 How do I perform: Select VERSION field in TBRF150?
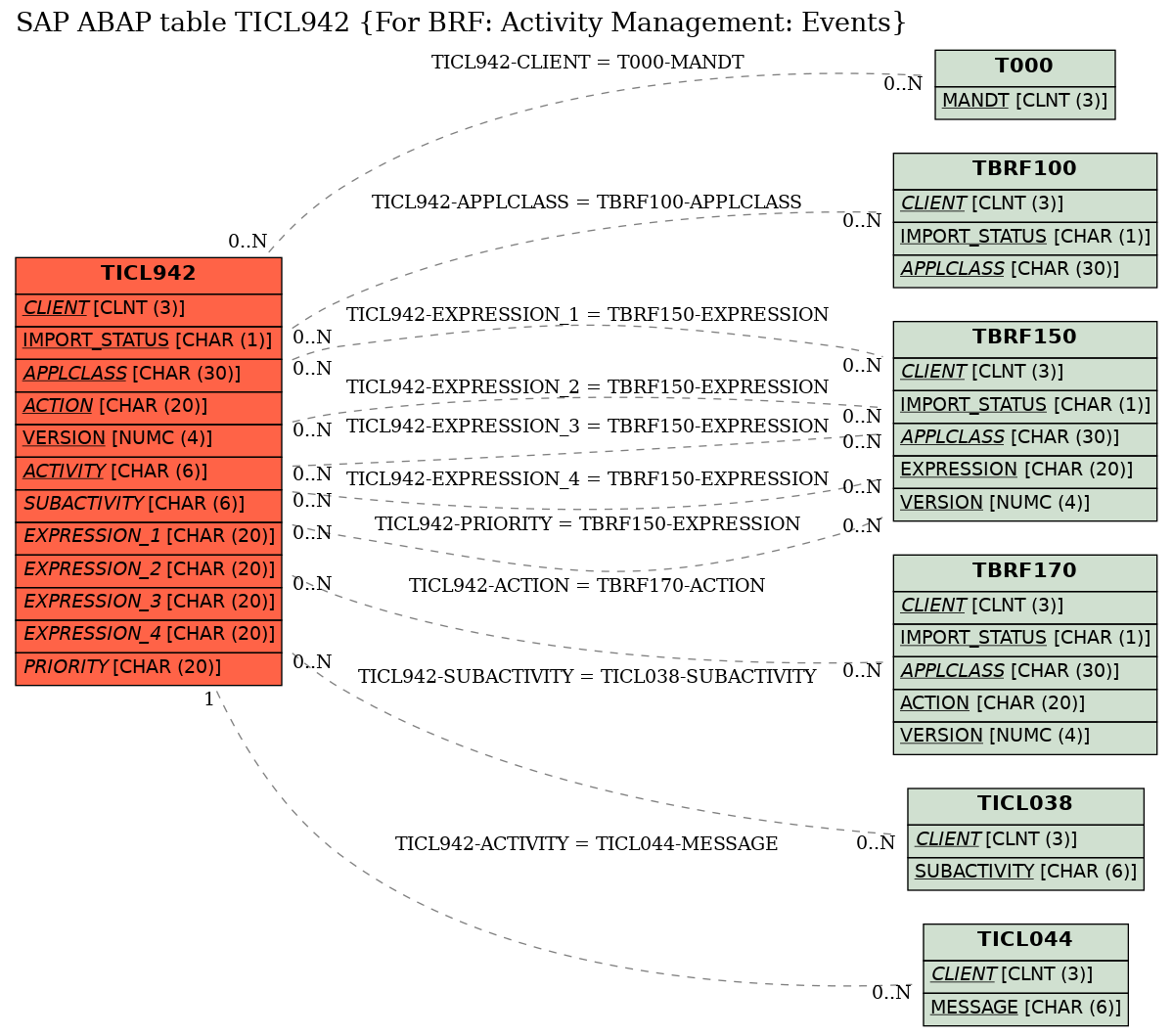point(1025,504)
